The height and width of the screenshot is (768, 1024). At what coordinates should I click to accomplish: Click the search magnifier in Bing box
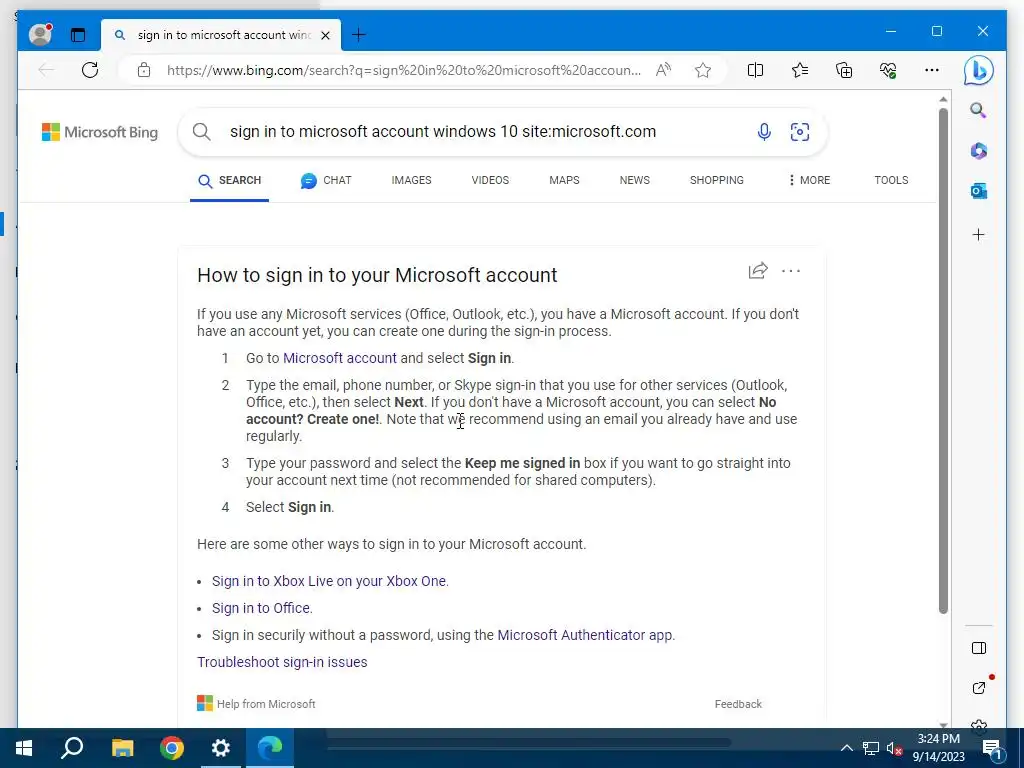point(202,132)
